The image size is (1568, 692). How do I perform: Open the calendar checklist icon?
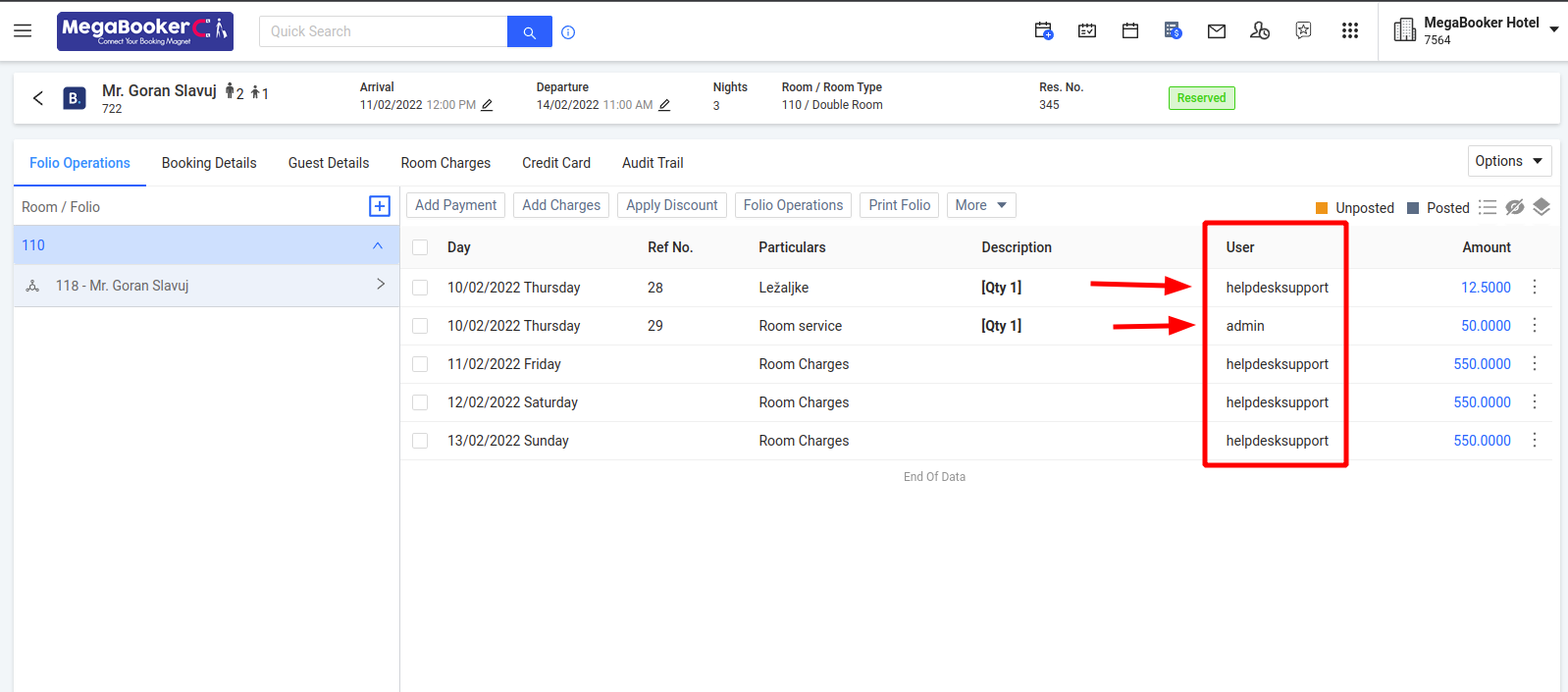[1087, 31]
